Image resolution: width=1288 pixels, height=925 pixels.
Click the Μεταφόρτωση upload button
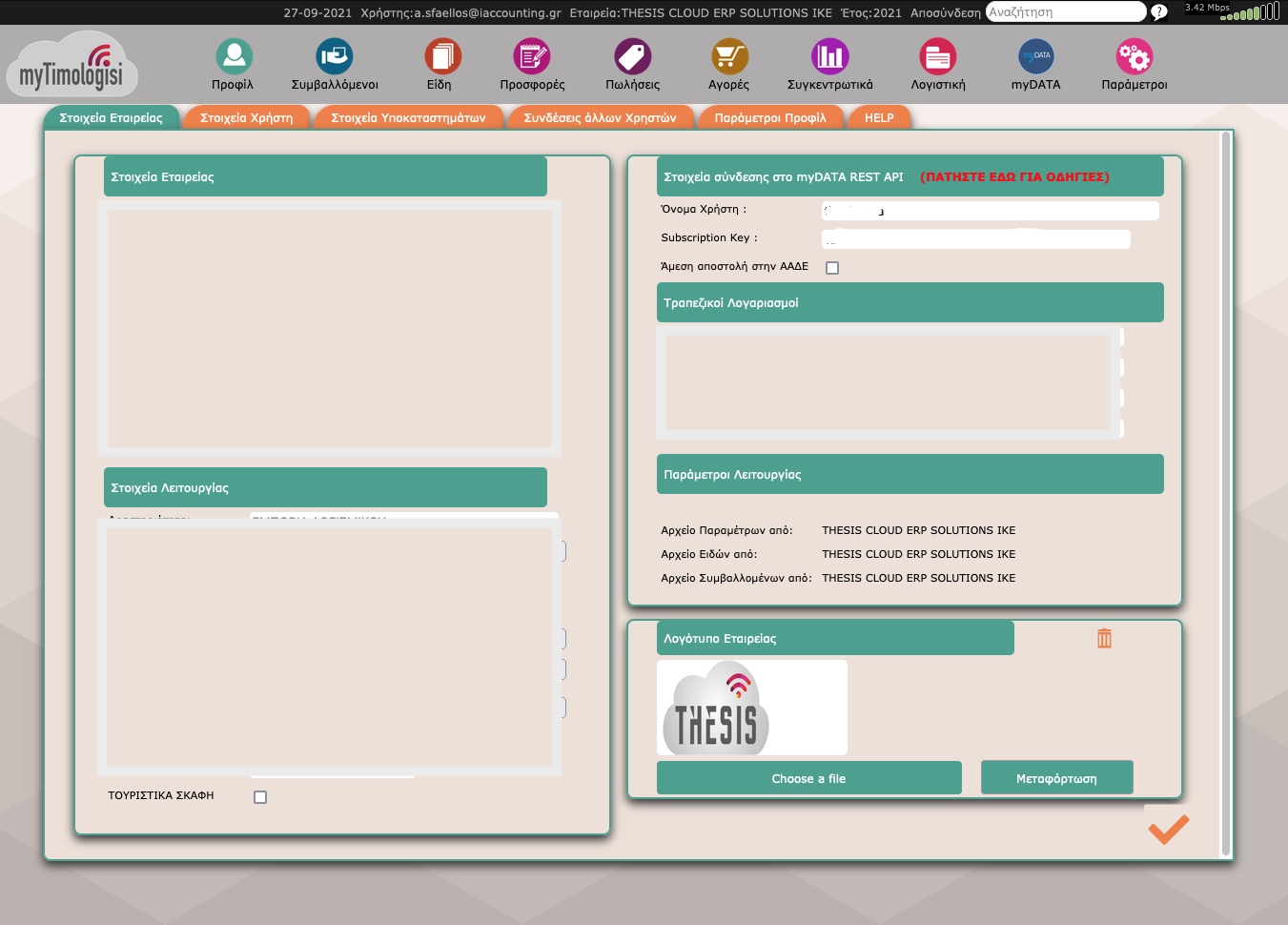[1056, 778]
